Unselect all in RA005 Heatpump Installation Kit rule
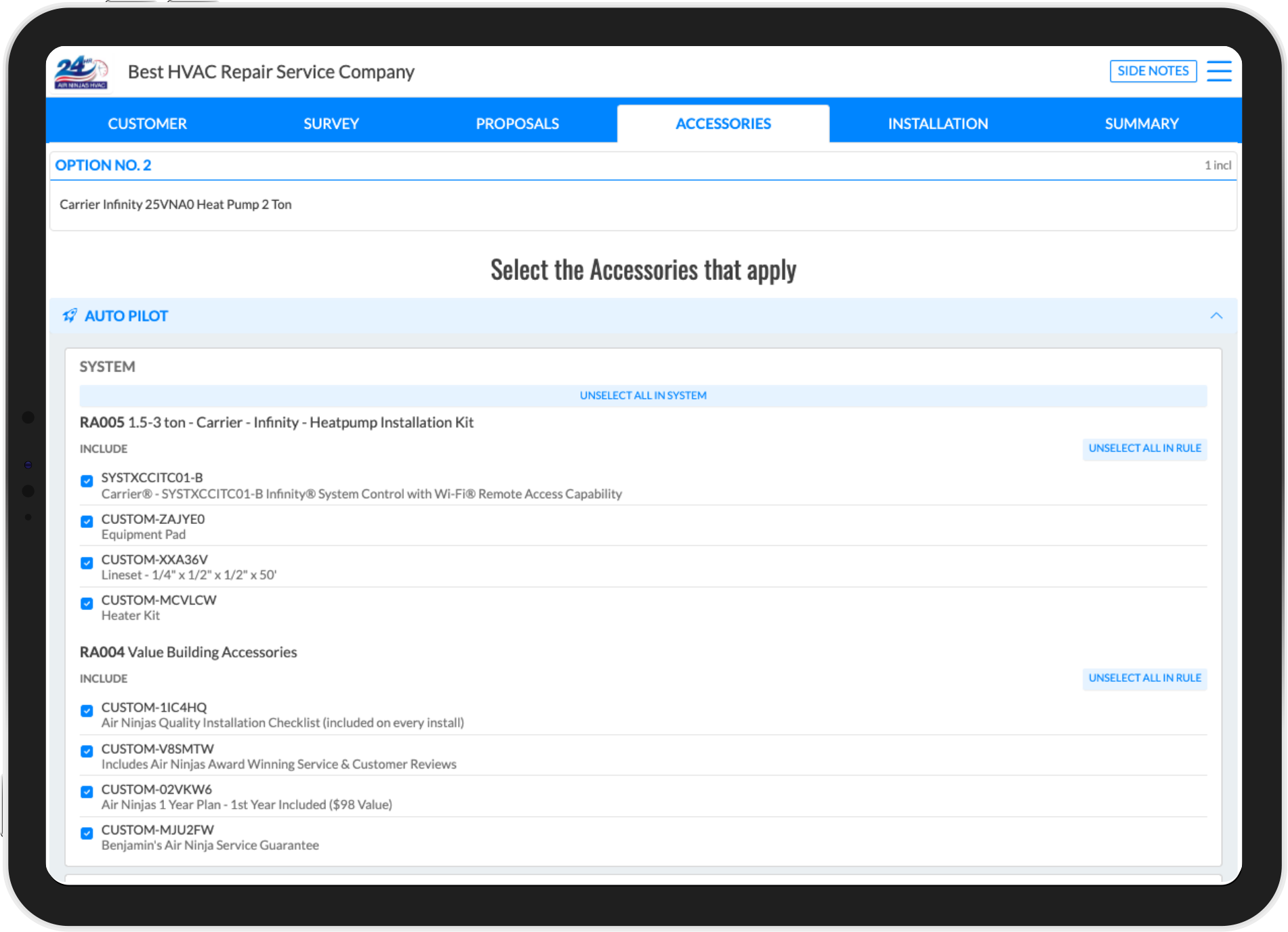The width and height of the screenshot is (1288, 932). [1144, 449]
